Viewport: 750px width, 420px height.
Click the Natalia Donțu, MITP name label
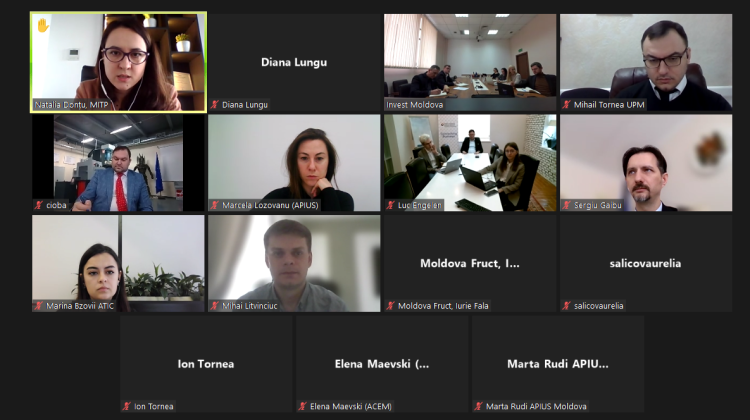(x=71, y=105)
